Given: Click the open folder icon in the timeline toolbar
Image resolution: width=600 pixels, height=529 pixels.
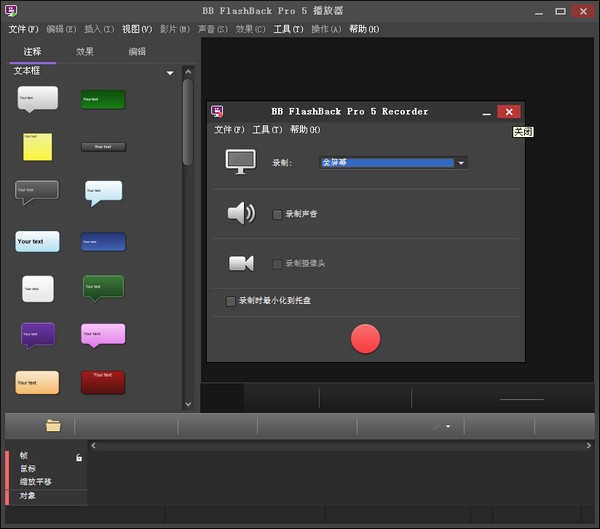Looking at the screenshot, I should (53, 426).
